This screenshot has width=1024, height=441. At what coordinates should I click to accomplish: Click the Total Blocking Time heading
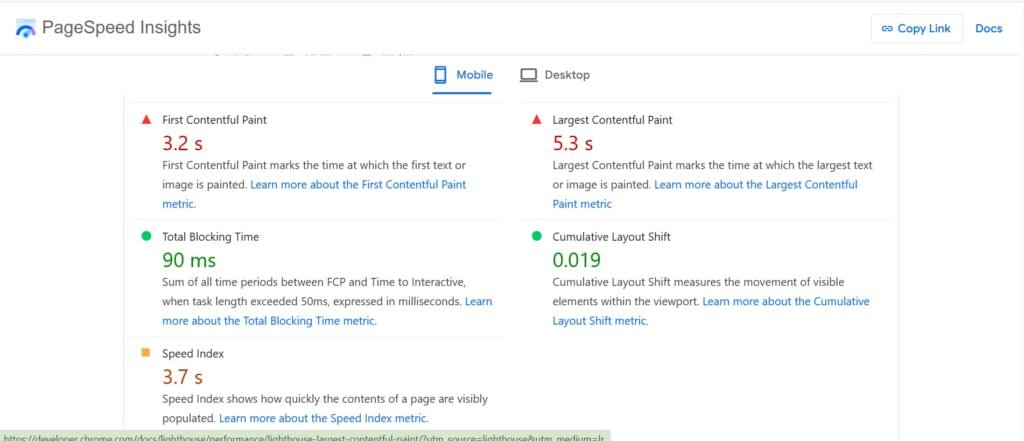point(210,237)
